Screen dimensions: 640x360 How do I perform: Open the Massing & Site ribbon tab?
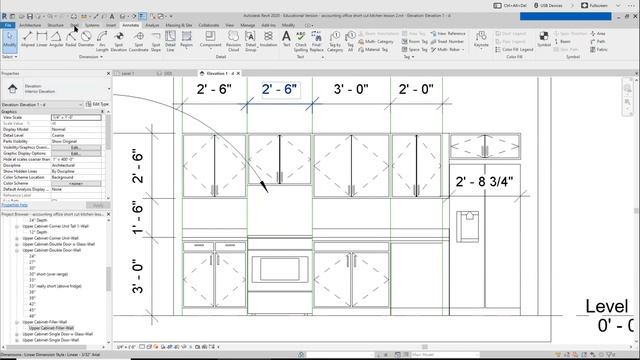coord(179,25)
